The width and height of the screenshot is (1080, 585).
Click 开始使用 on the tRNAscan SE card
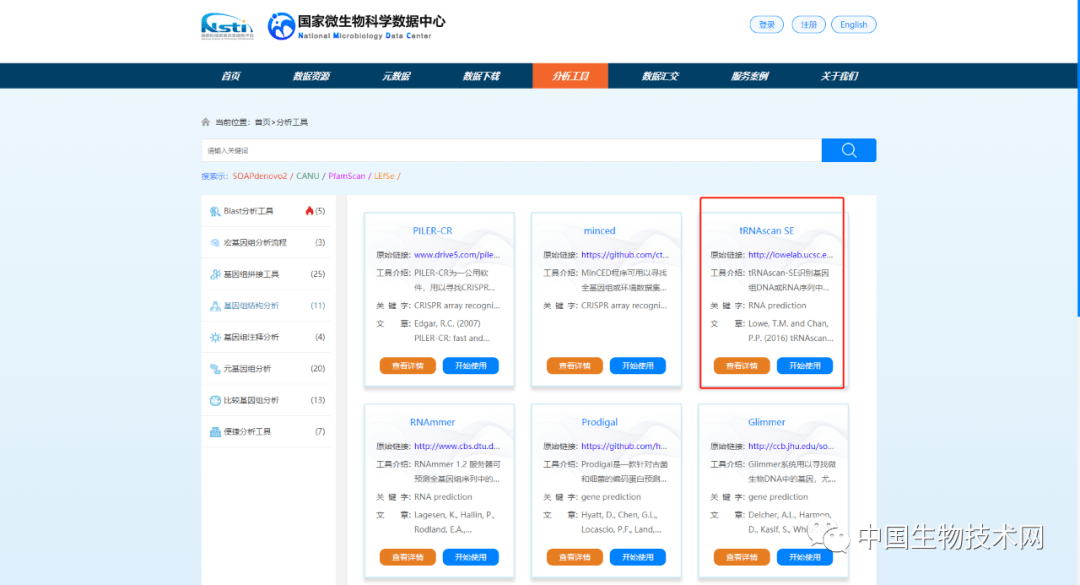(804, 365)
